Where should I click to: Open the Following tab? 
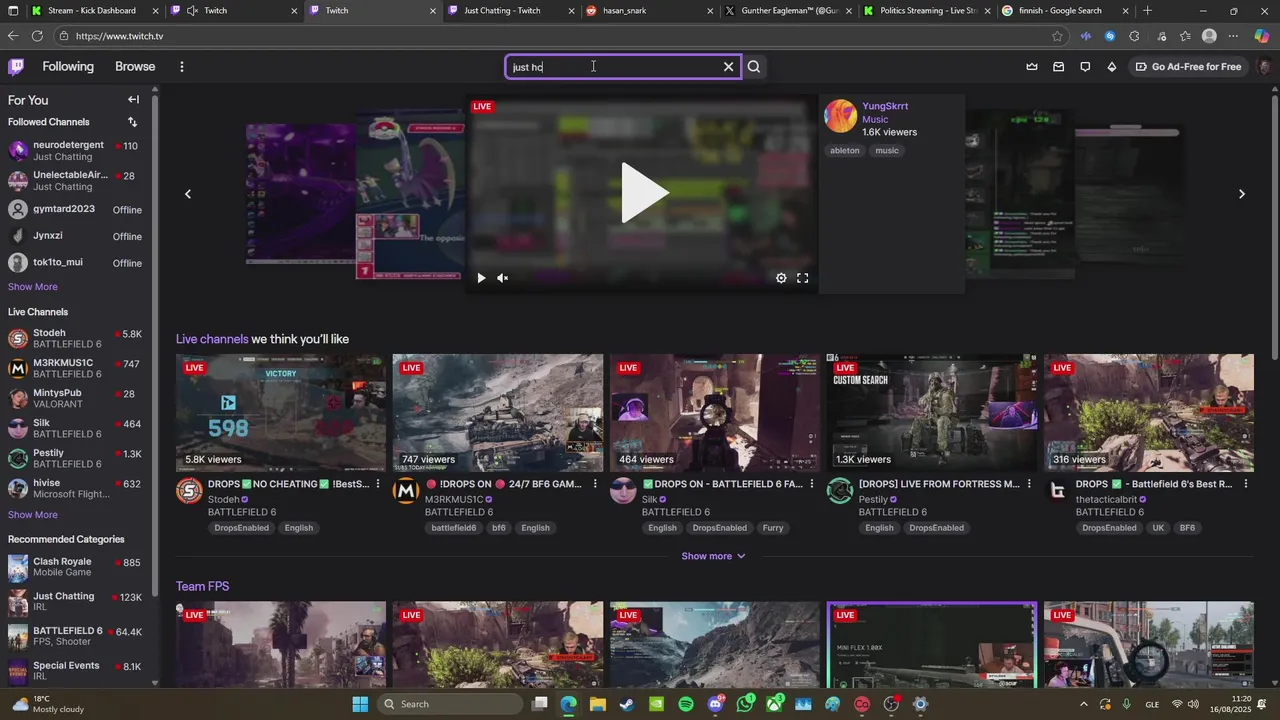click(x=68, y=67)
